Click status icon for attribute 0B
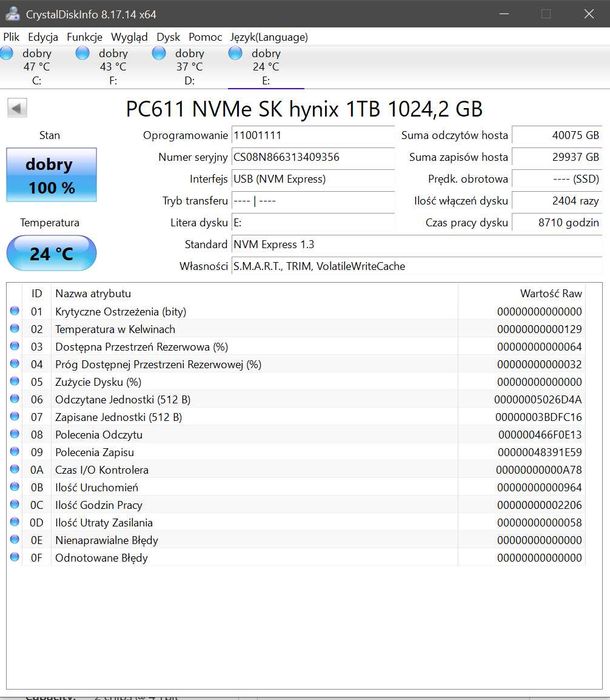The width and height of the screenshot is (610, 700). tap(15, 487)
